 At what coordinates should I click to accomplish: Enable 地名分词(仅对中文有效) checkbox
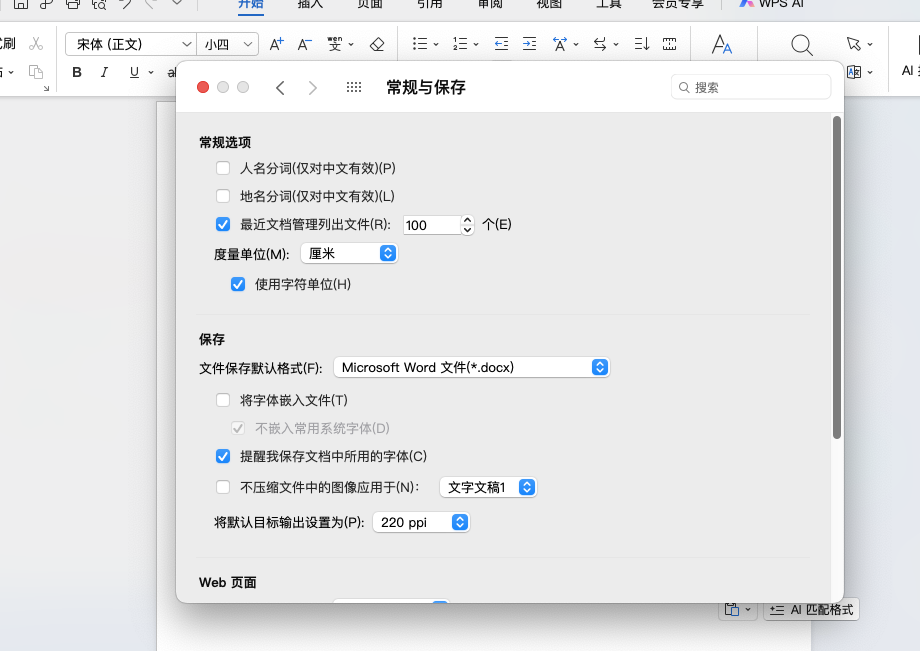click(223, 196)
